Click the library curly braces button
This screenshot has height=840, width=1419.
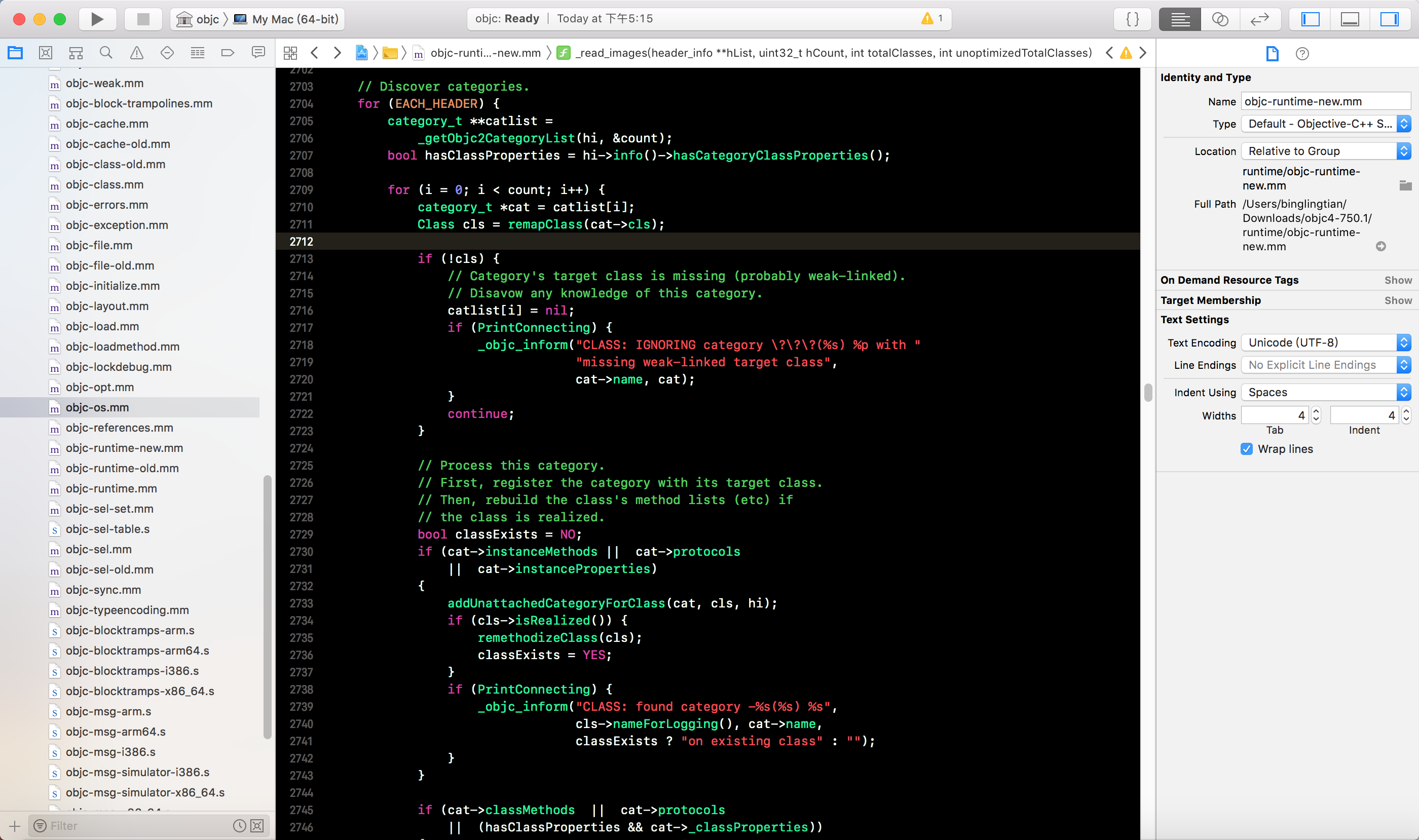tap(1133, 19)
